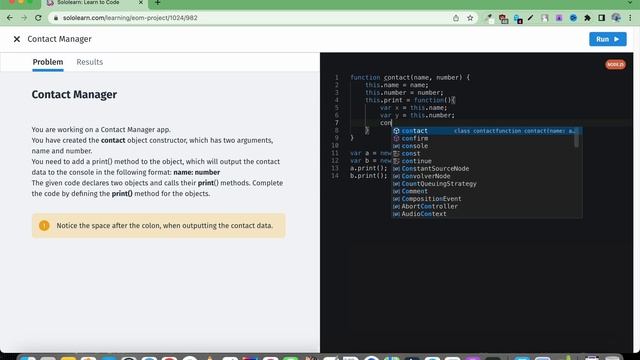Screen dimensions: 640x360
Task: Click code line 1 function declaration
Action: click(410, 78)
